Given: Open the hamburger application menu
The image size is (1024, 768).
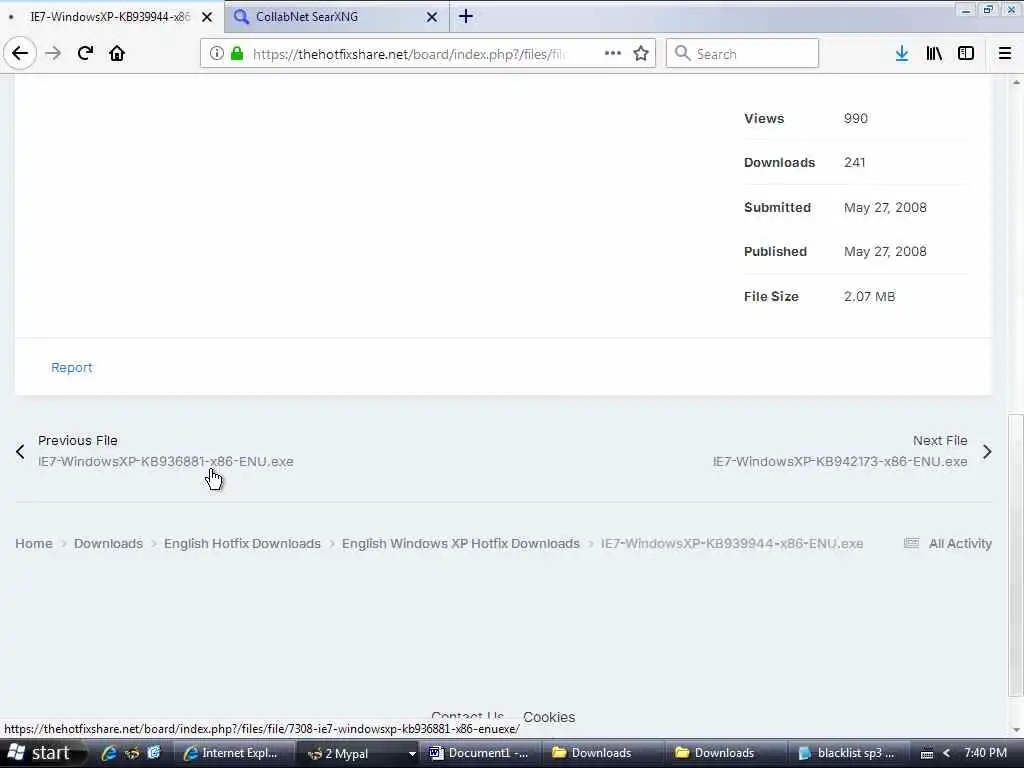Looking at the screenshot, I should 1005,53.
